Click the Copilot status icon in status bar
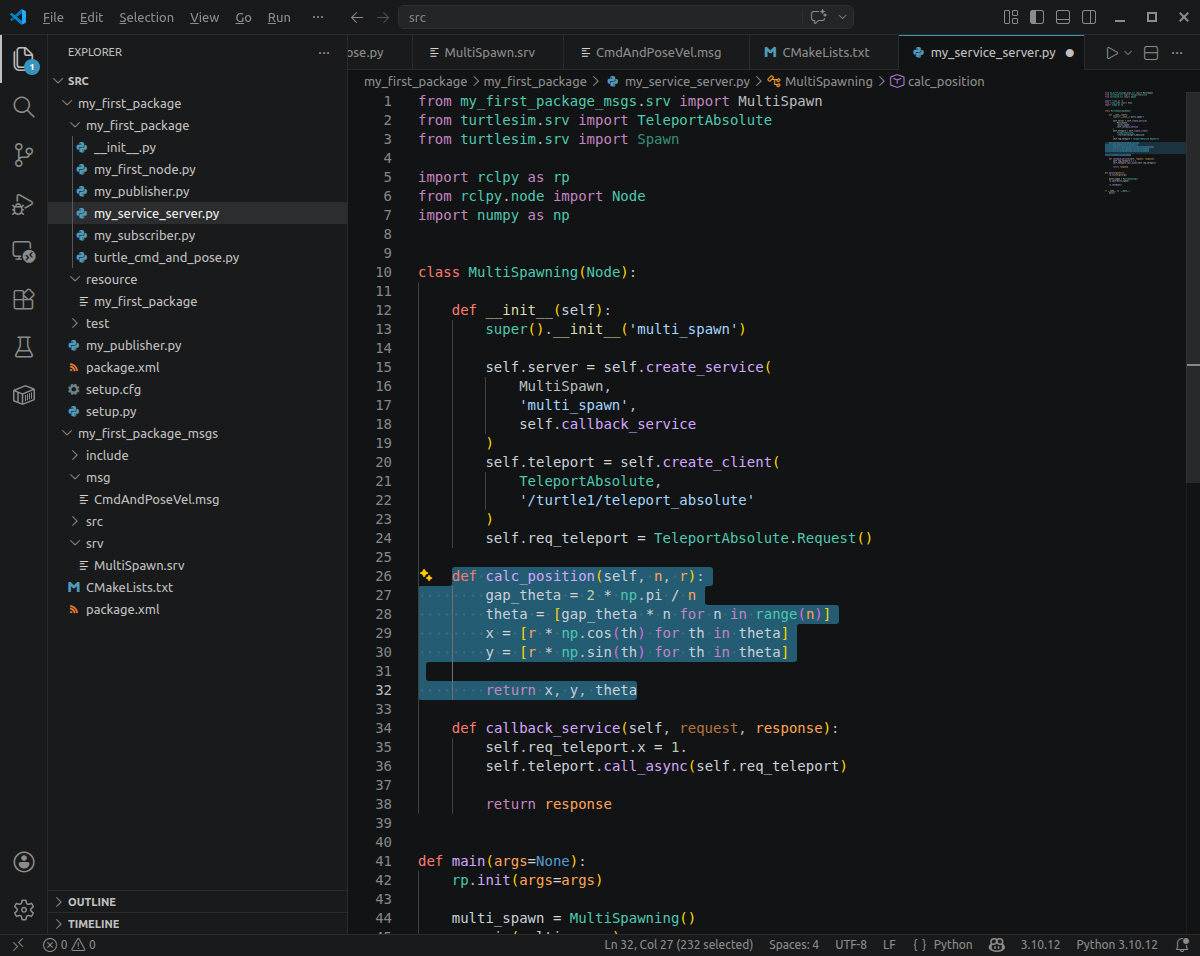The width and height of the screenshot is (1200, 956). click(x=997, y=944)
